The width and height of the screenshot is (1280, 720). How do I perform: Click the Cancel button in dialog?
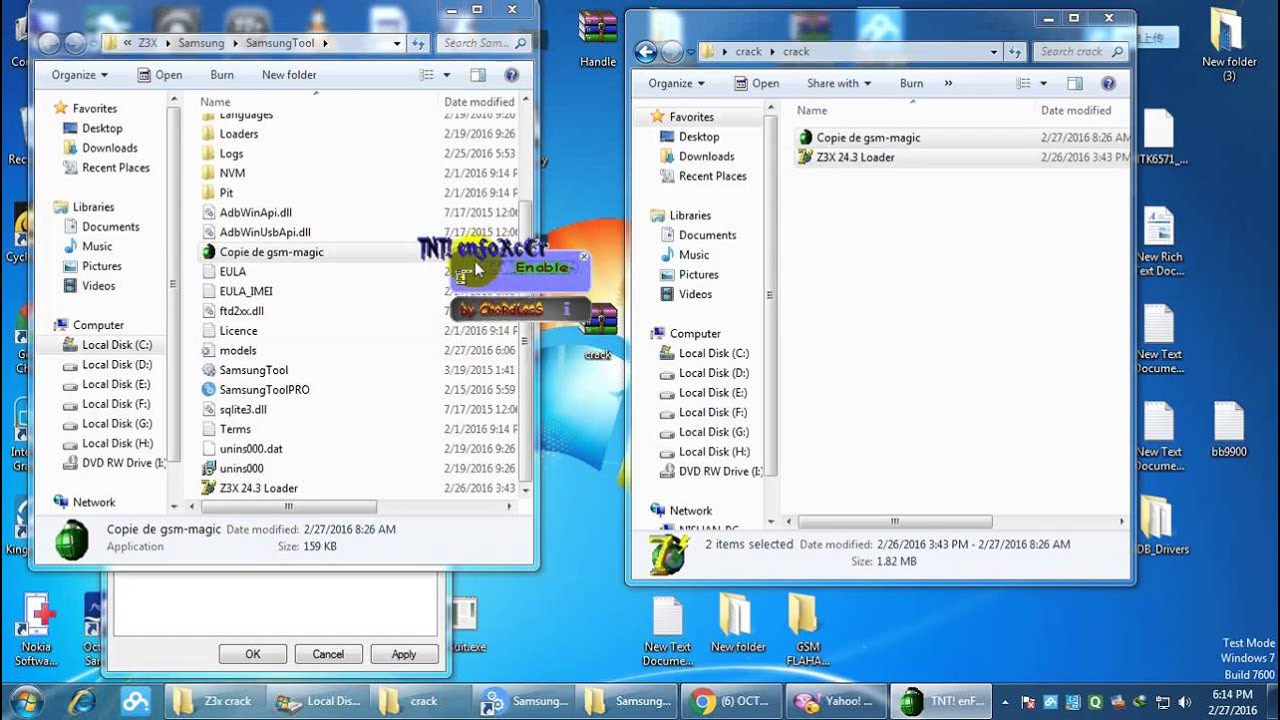coord(328,654)
